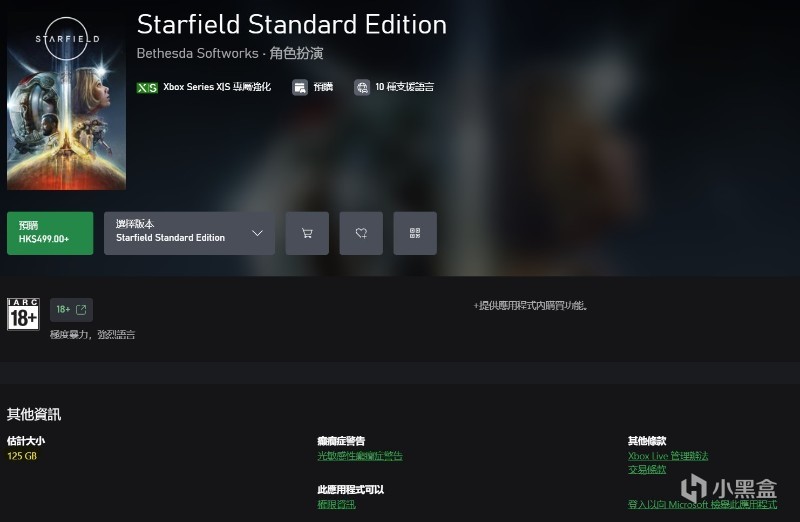Click the pre-order calendar icon
The height and width of the screenshot is (522, 800).
(299, 87)
